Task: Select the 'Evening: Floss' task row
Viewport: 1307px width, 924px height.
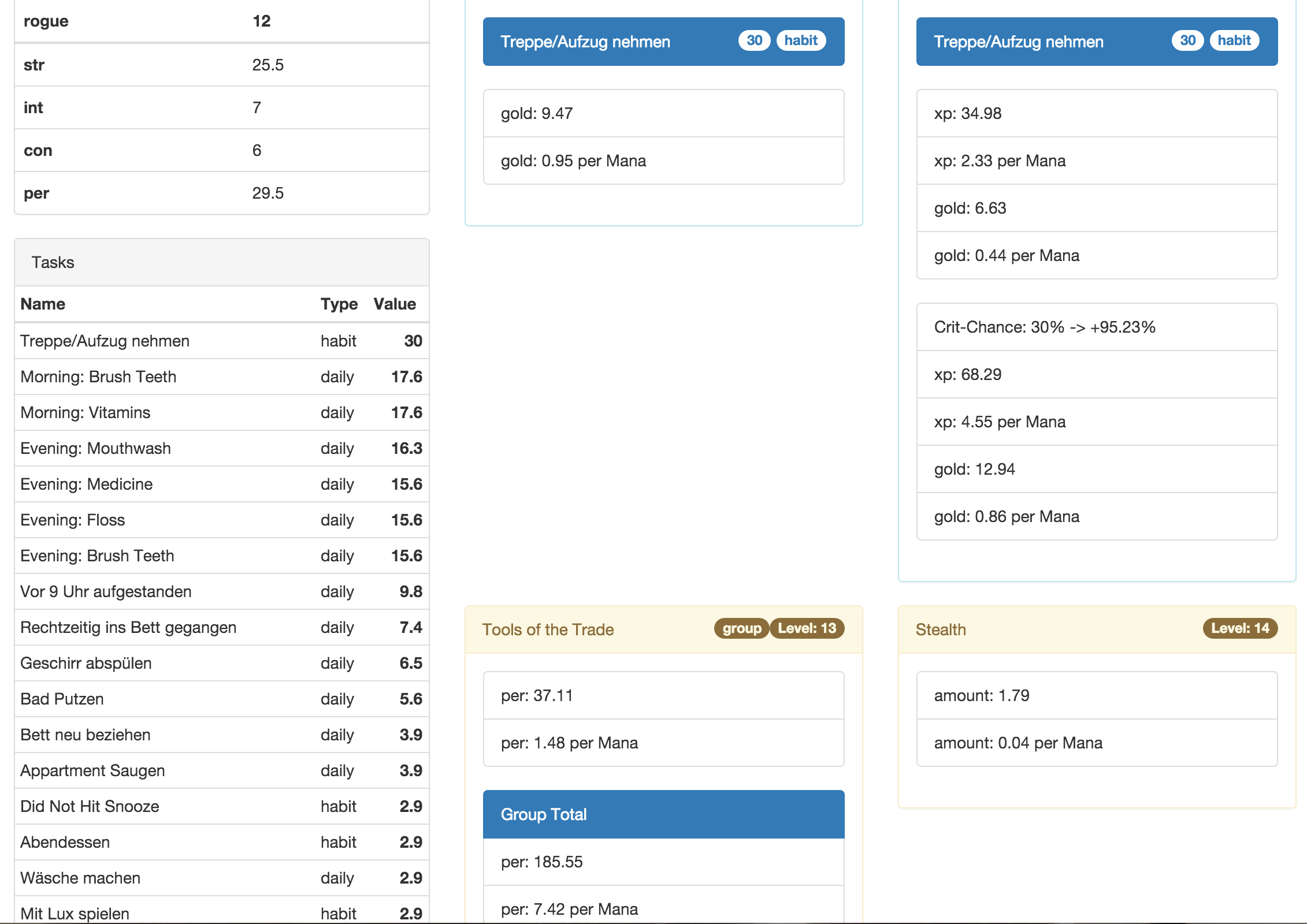Action: [x=222, y=520]
